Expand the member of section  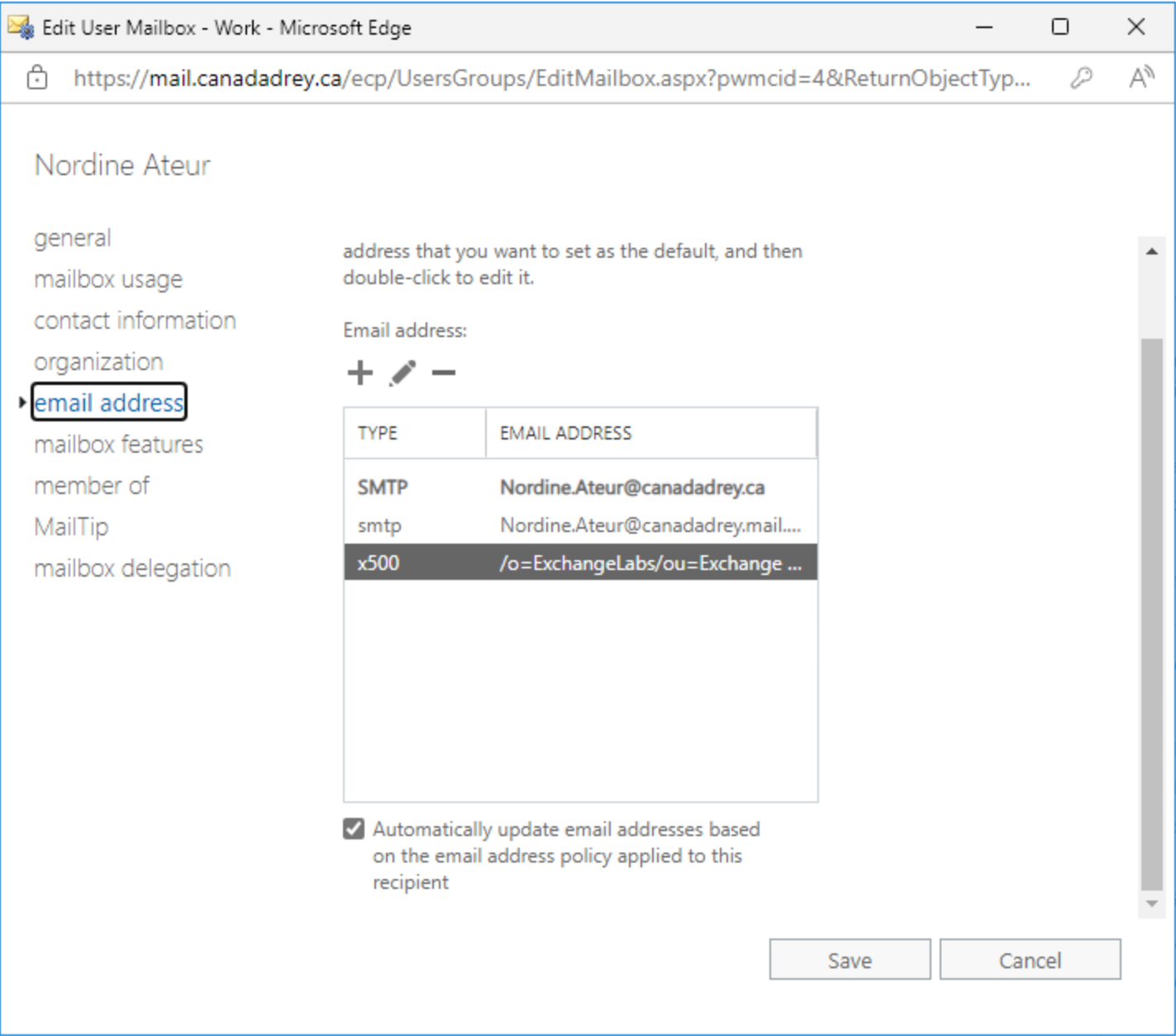tap(91, 486)
